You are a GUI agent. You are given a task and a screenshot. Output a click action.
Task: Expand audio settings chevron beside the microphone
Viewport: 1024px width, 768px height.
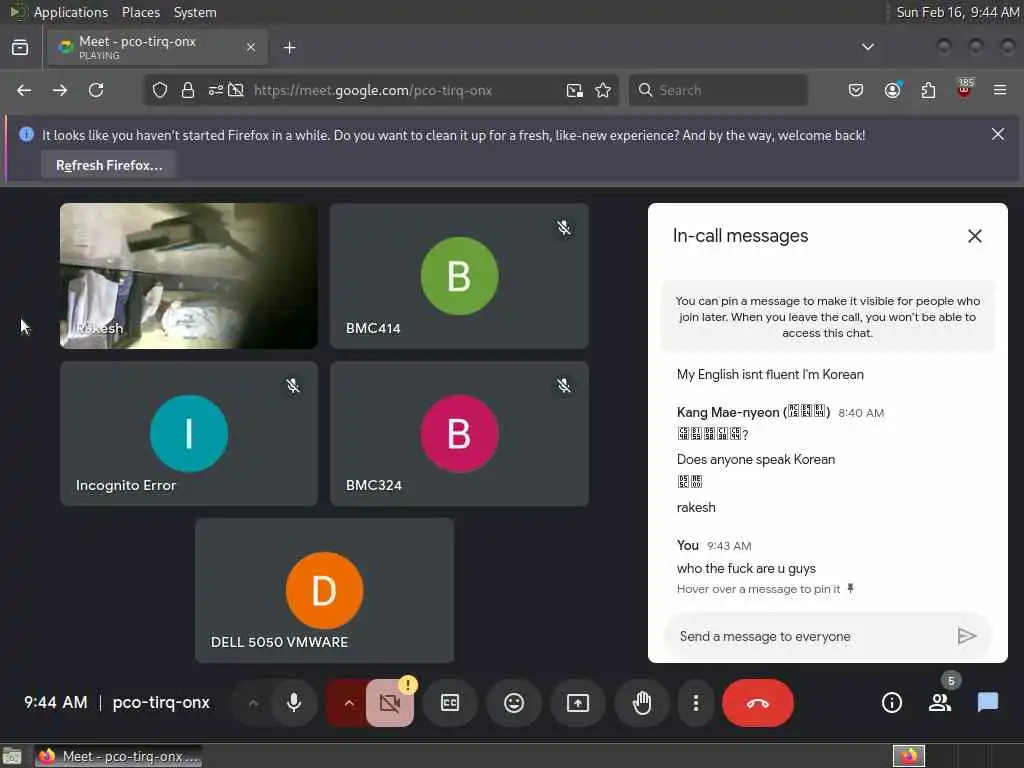click(x=253, y=703)
